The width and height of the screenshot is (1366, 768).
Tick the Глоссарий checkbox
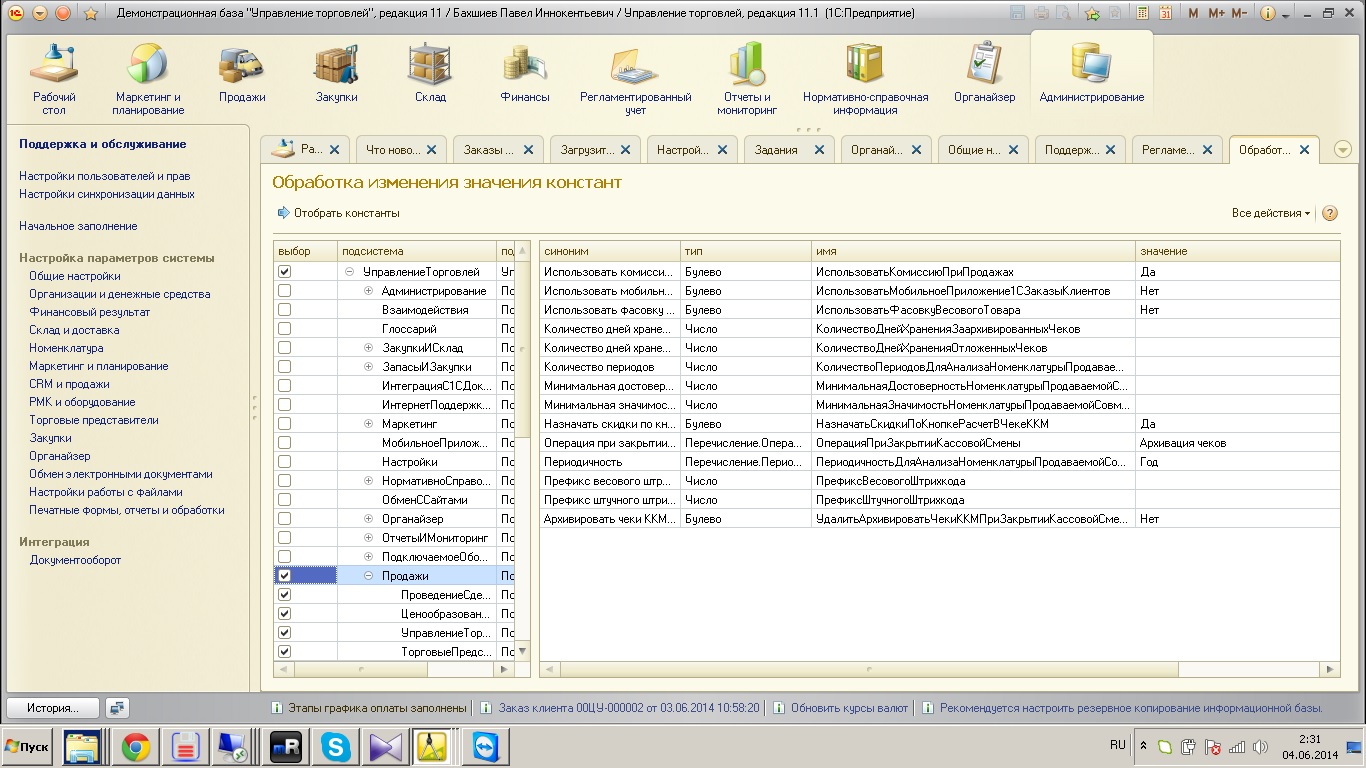tap(285, 329)
